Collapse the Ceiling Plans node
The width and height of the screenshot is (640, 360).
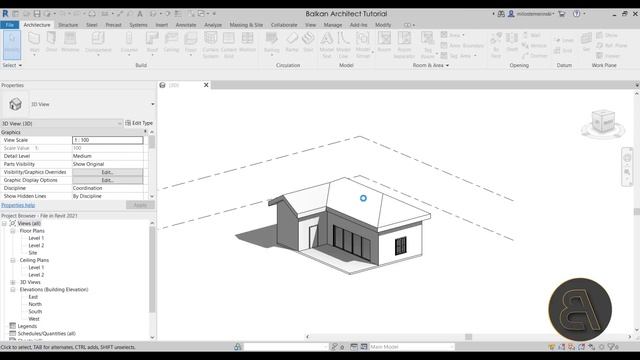(13, 260)
